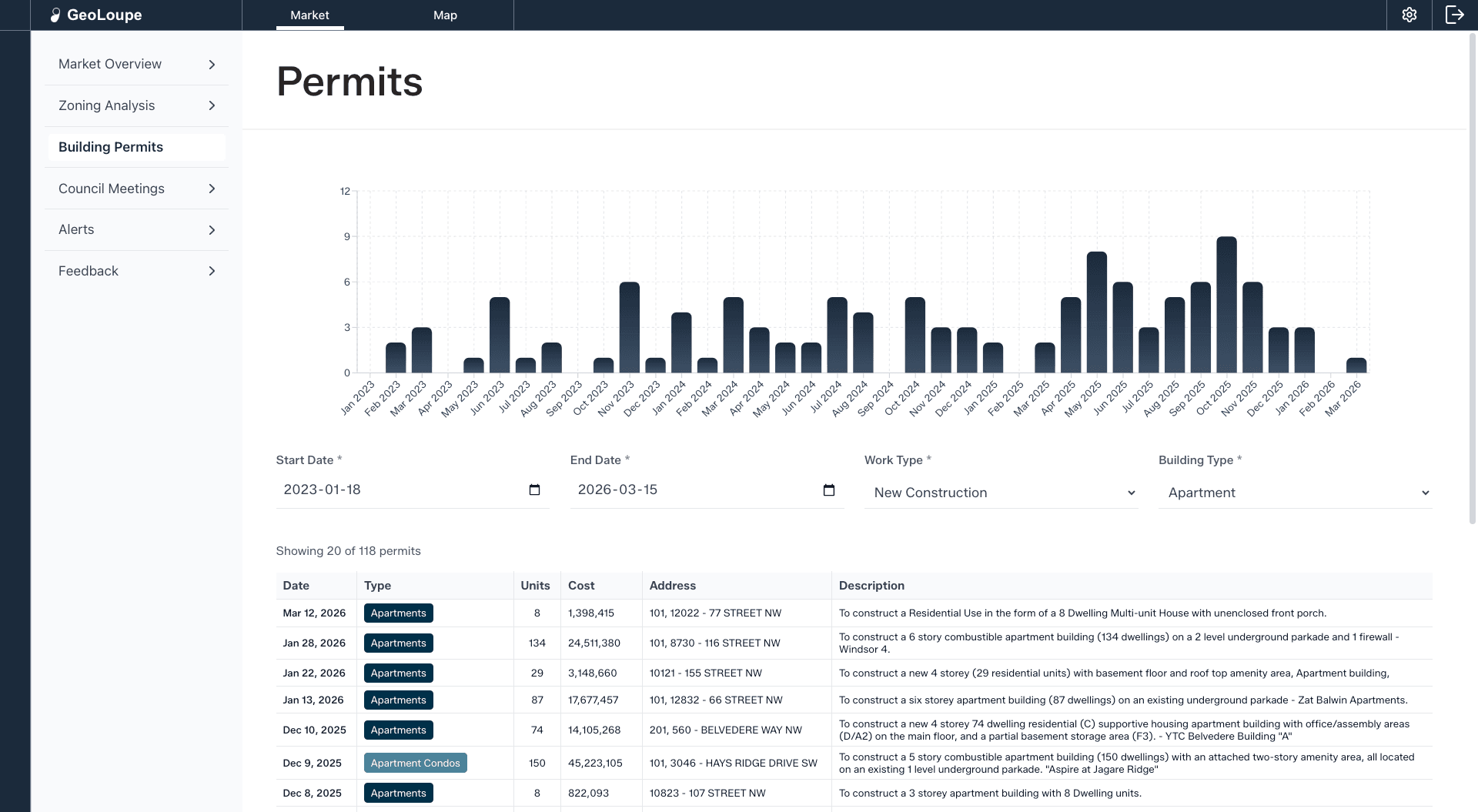This screenshot has width=1478, height=812.
Task: Select the Apartment Condos badge for Dec 9
Action: (x=416, y=763)
